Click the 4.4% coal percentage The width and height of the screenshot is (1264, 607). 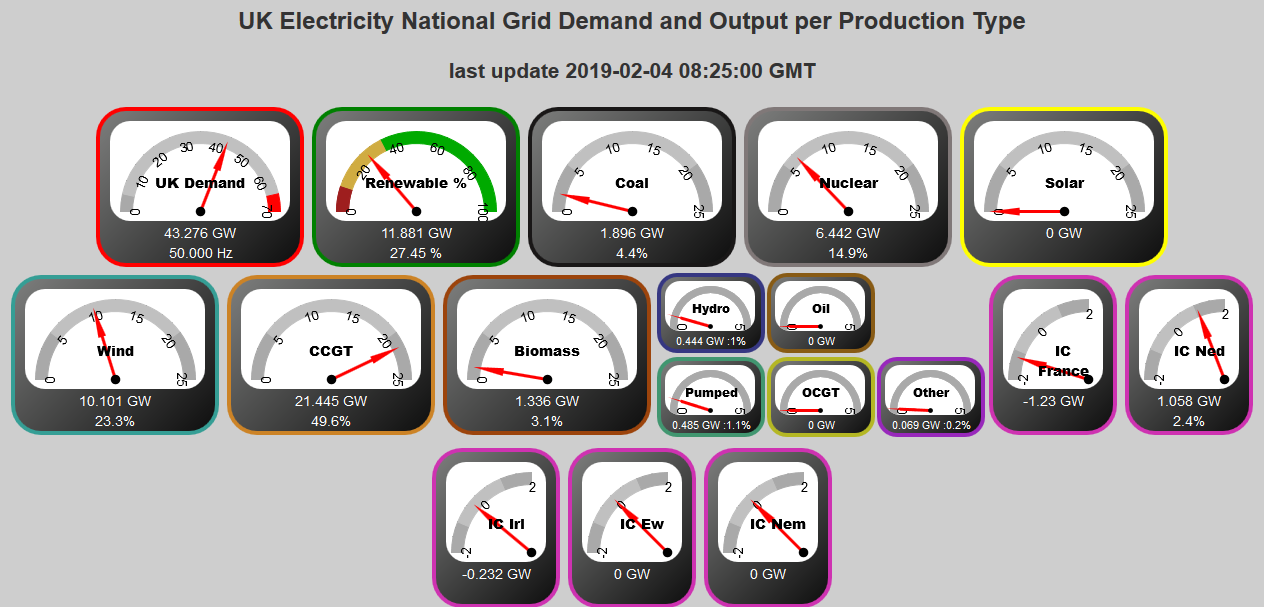coord(632,253)
